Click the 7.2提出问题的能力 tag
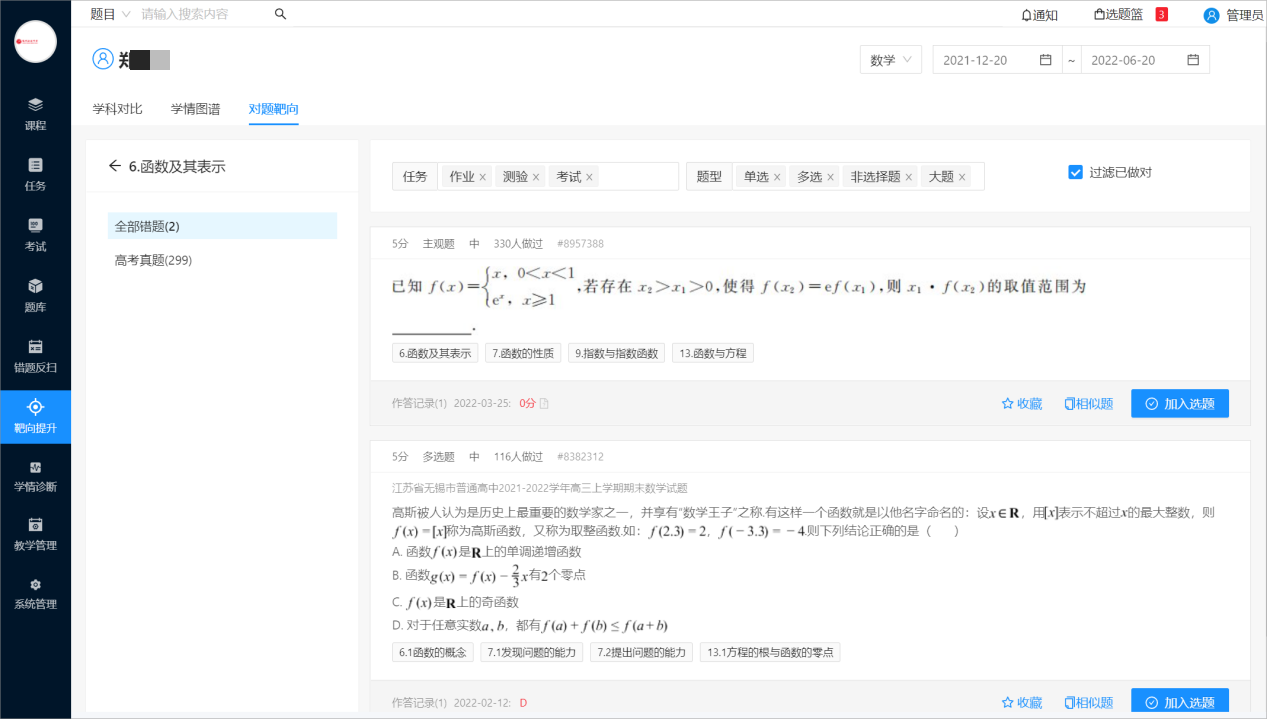 642,652
